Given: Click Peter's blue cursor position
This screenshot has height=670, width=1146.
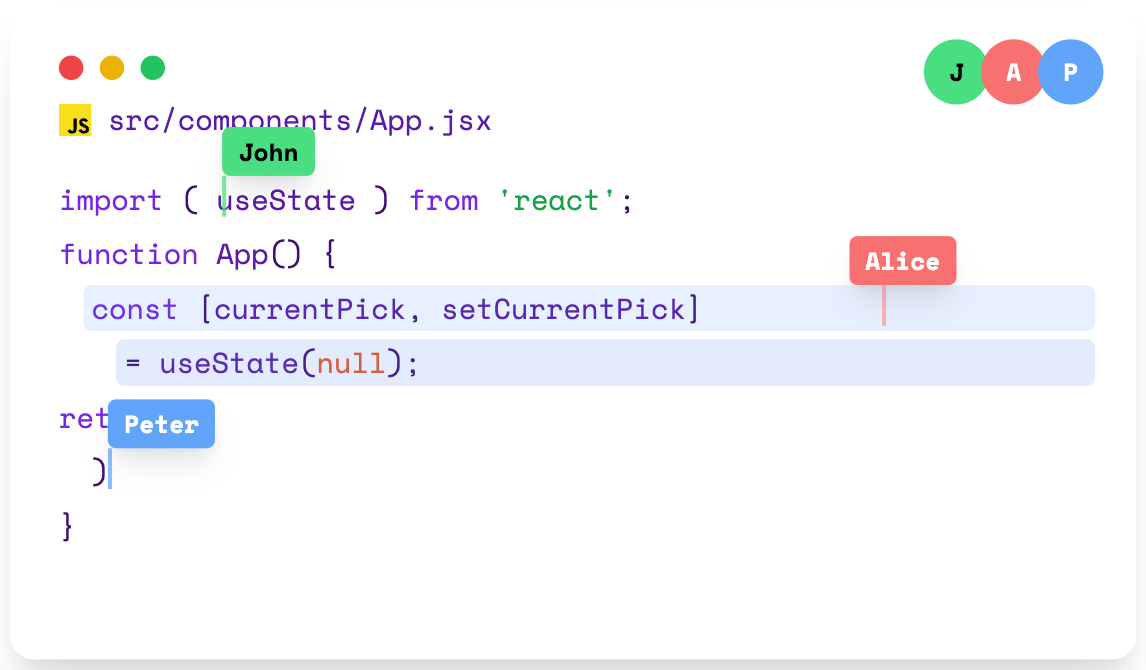Looking at the screenshot, I should pos(110,468).
